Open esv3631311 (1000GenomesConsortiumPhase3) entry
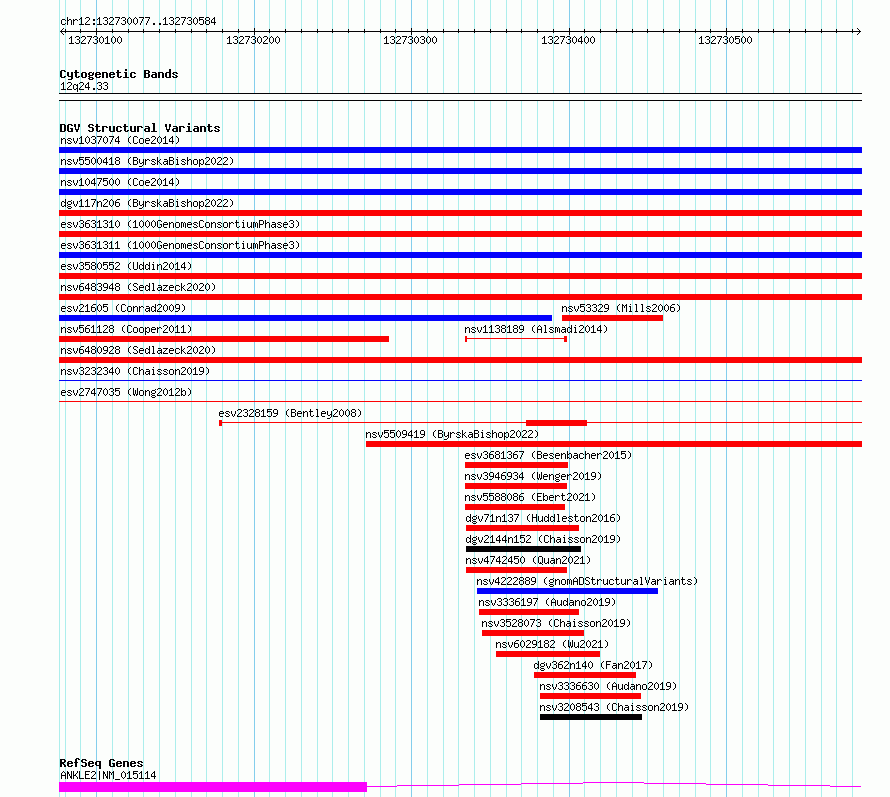The height and width of the screenshot is (797, 890). click(x=180, y=245)
